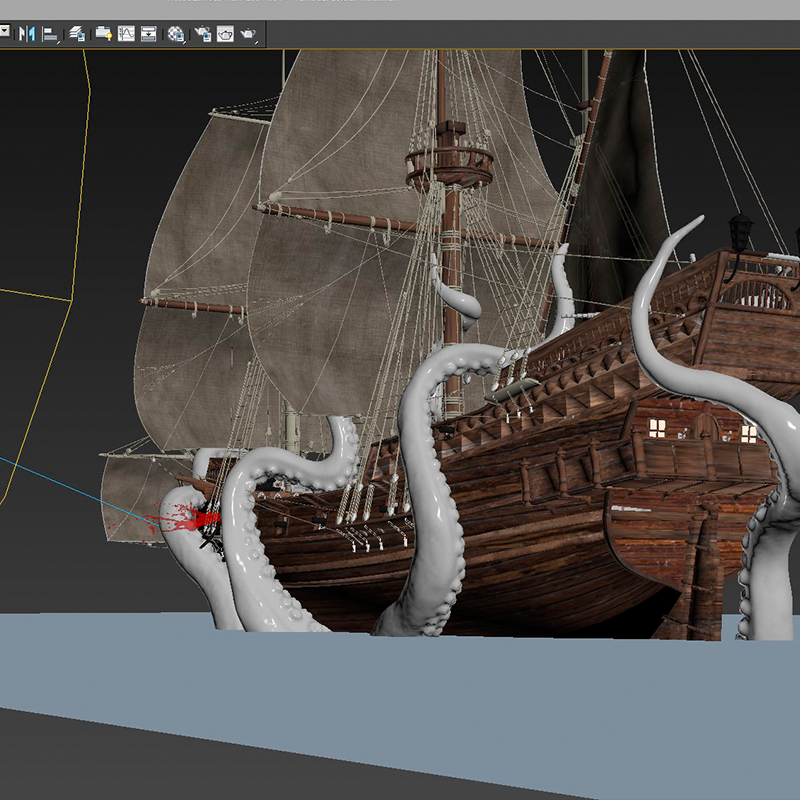Open the Material Editor

click(x=176, y=34)
